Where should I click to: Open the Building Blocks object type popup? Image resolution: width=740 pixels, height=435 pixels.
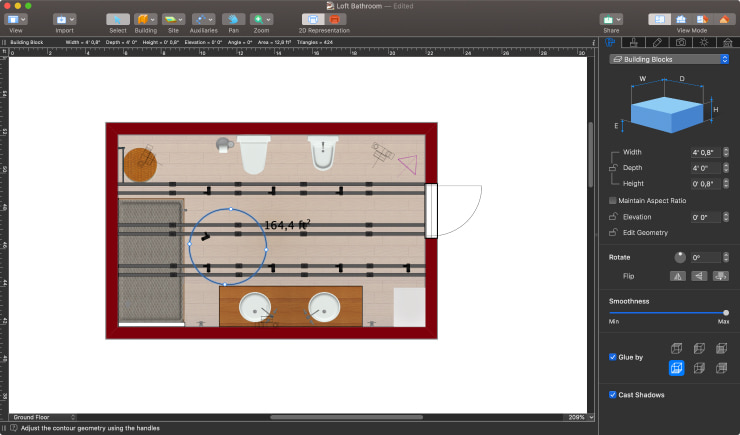pos(669,59)
